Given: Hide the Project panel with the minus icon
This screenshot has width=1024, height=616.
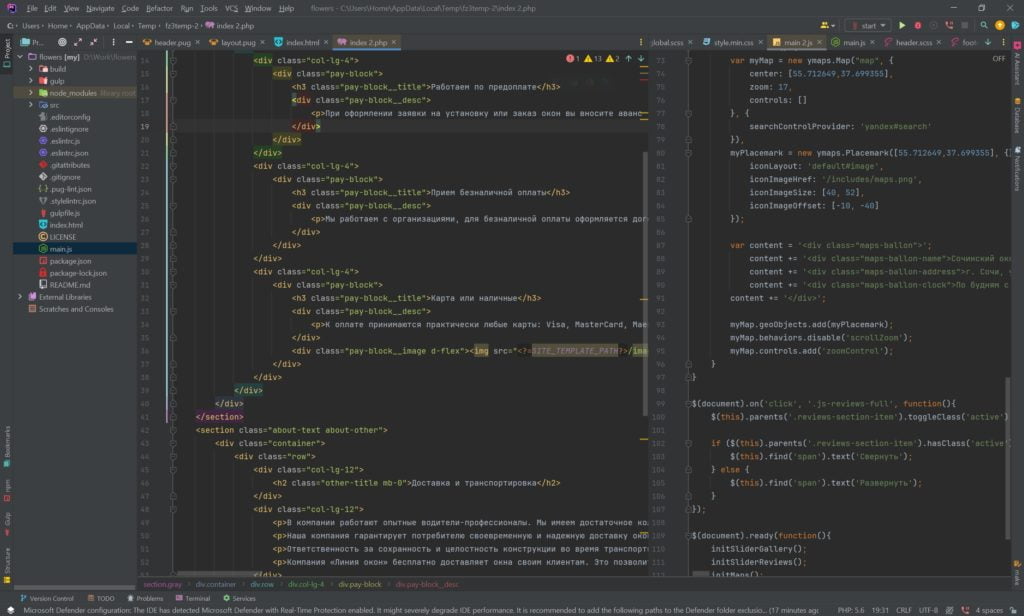Looking at the screenshot, I should 127,43.
